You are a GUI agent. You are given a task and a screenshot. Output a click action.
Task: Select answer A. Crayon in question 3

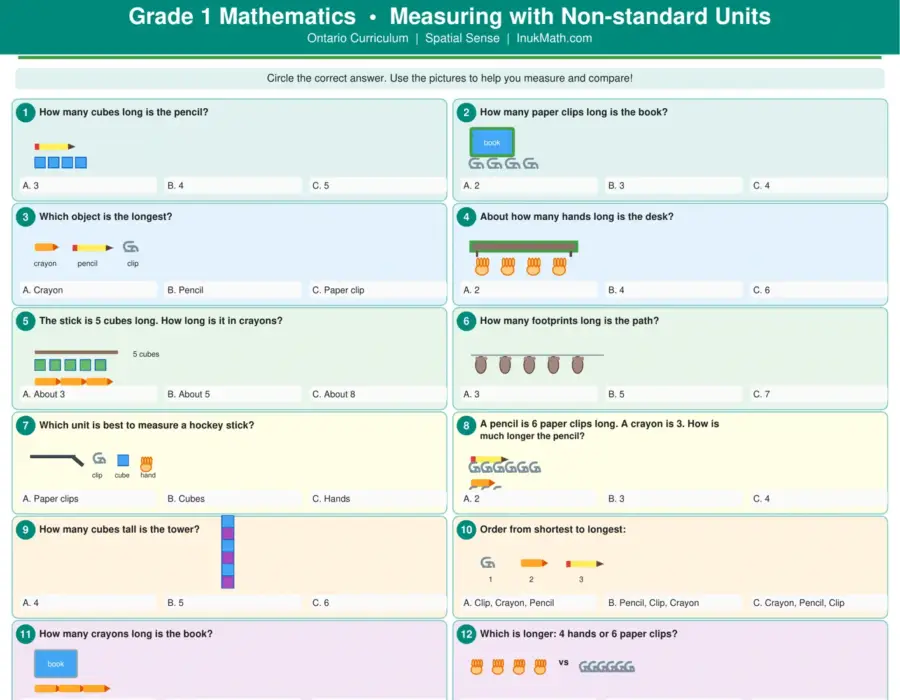click(x=87, y=290)
